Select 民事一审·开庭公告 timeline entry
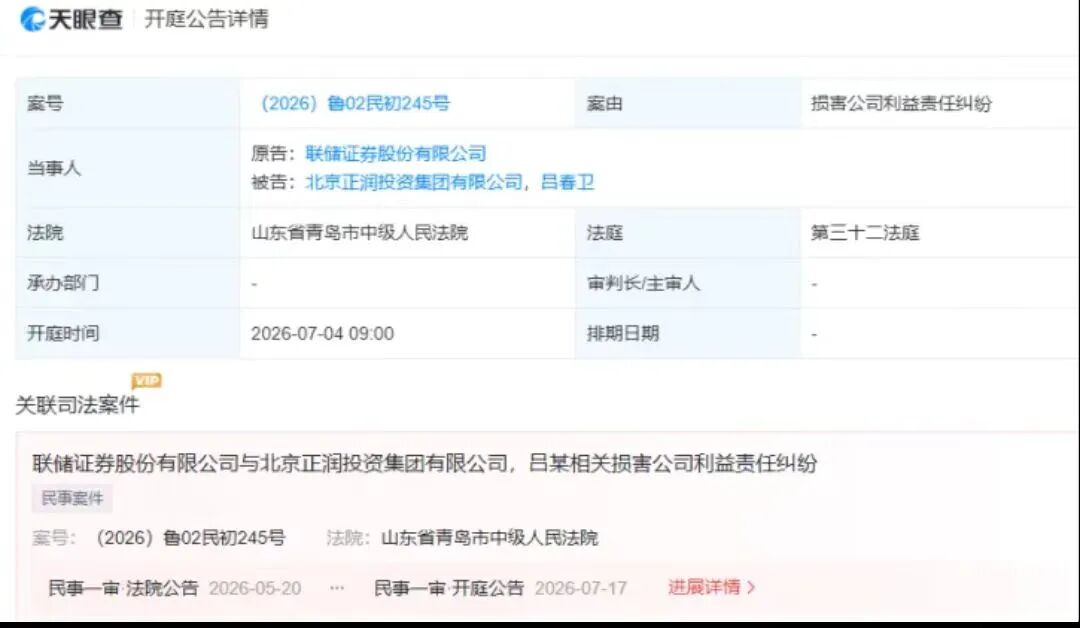Viewport: 1080px width, 628px height. 449,588
